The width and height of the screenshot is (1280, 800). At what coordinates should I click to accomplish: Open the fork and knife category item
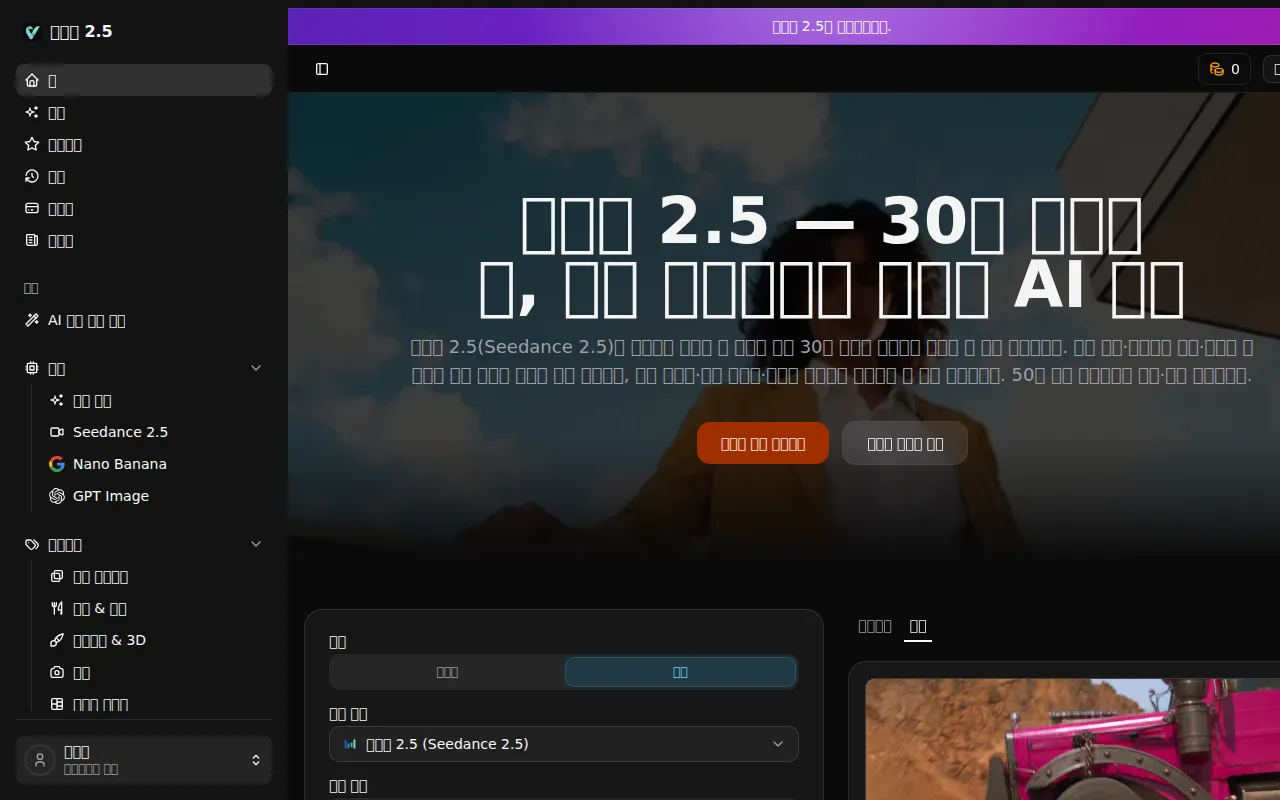[x=156, y=608]
